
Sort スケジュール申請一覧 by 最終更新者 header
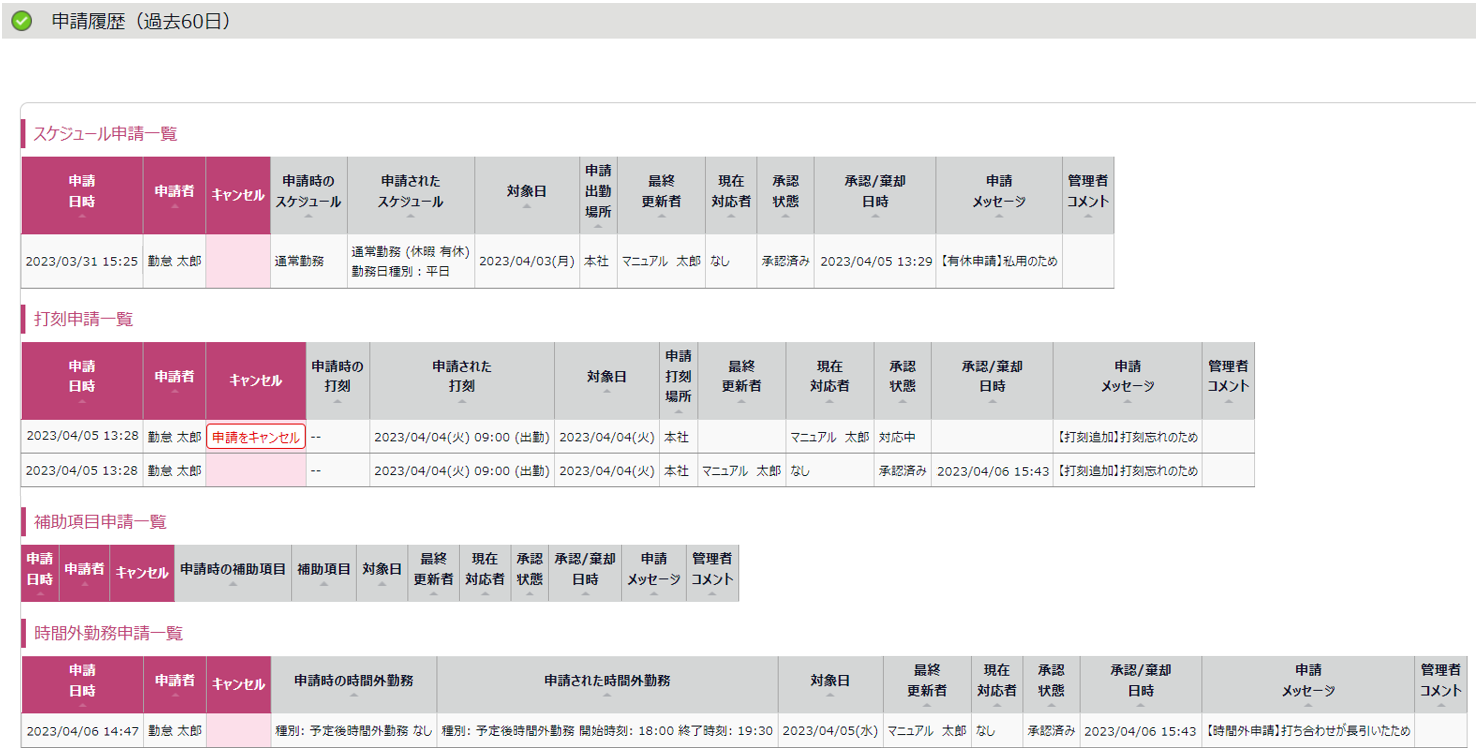pyautogui.click(x=661, y=195)
